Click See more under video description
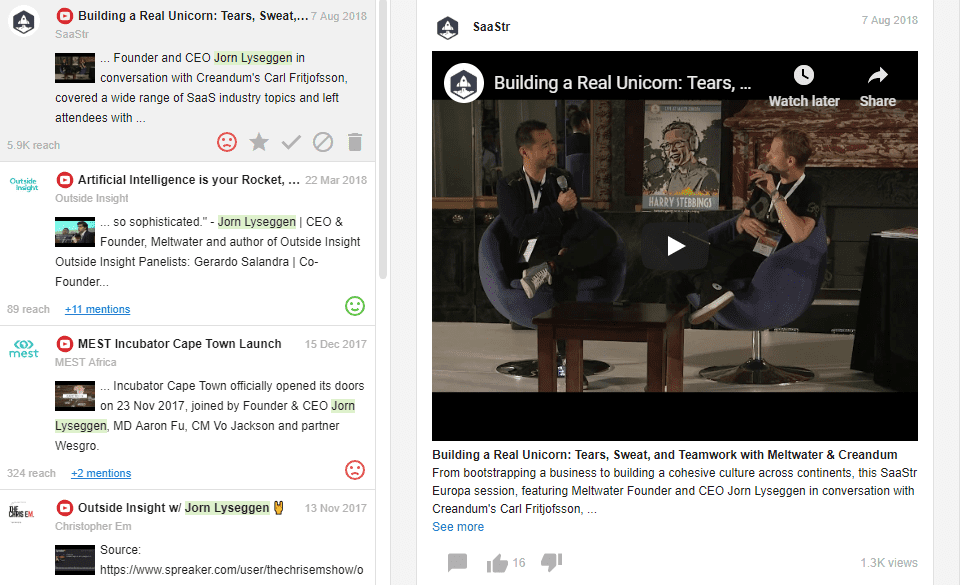Viewport: 960px width, 585px height. [x=458, y=527]
